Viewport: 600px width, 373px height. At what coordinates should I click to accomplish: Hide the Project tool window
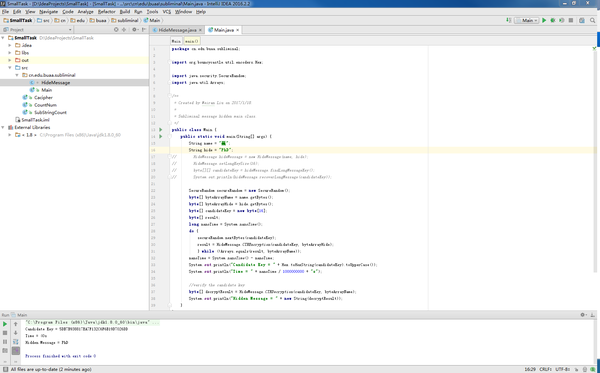pyautogui.click(x=144, y=29)
